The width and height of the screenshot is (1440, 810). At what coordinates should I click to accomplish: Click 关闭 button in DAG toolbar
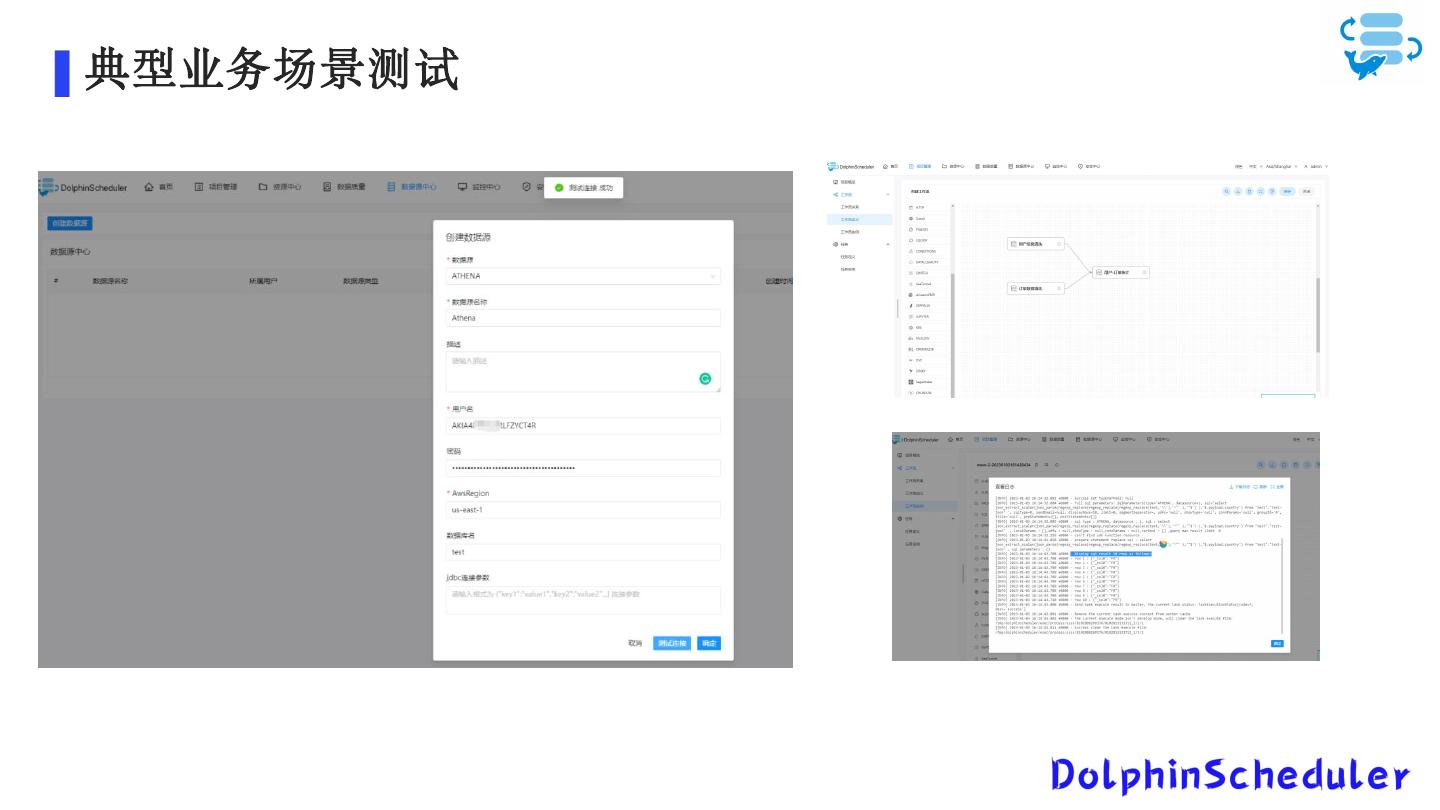tap(1306, 190)
